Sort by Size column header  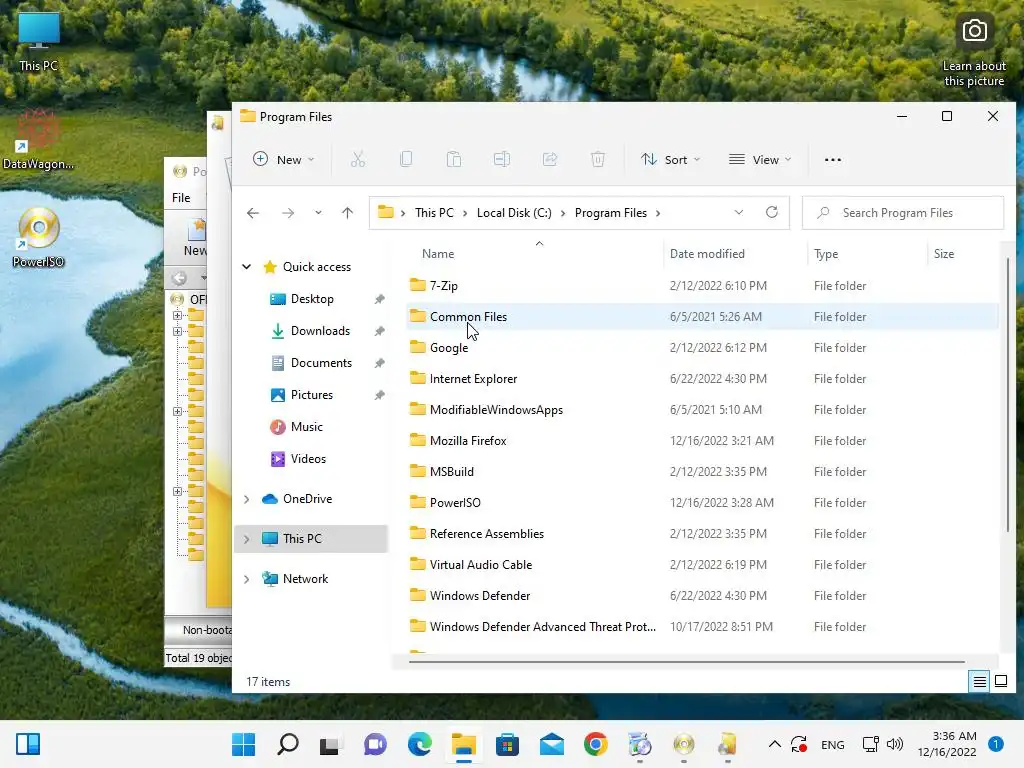click(x=944, y=254)
